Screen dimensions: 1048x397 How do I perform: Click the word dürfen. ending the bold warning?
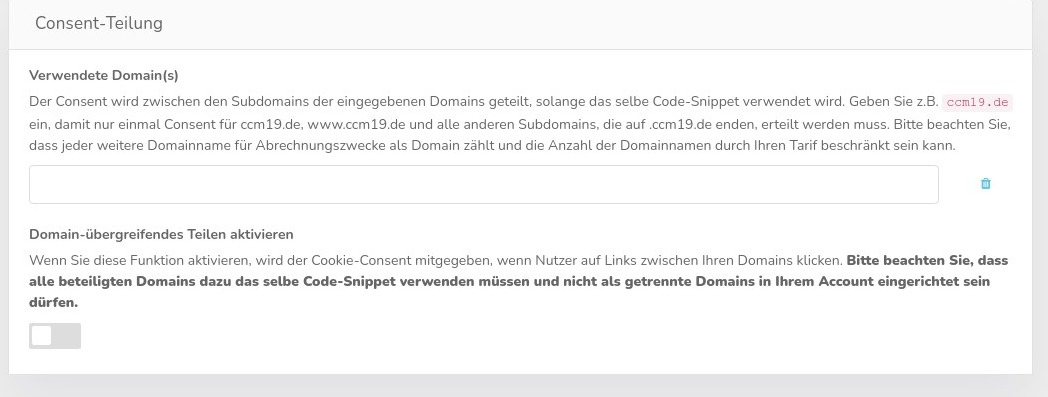pyautogui.click(x=53, y=303)
